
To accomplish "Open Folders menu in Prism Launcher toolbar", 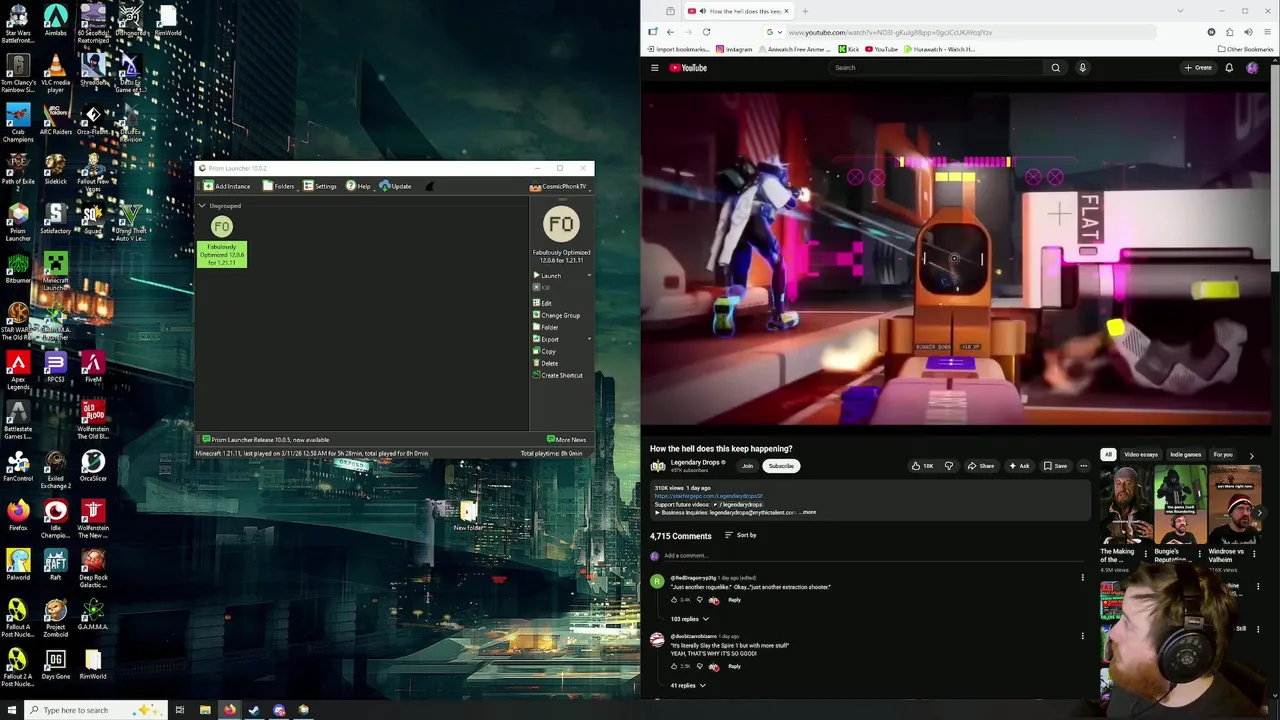I will point(279,186).
